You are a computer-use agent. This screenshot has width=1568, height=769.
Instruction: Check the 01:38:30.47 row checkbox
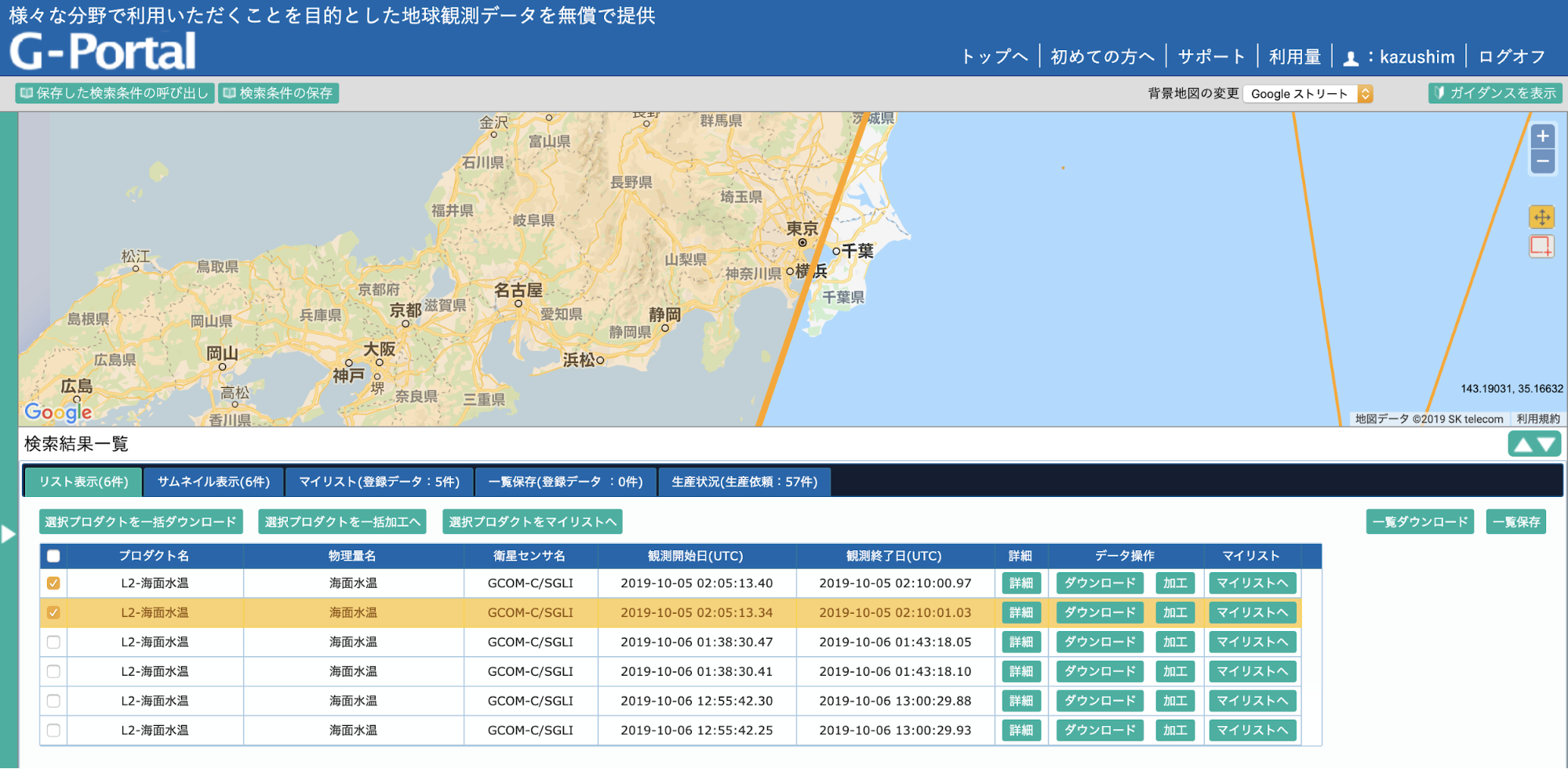[53, 642]
